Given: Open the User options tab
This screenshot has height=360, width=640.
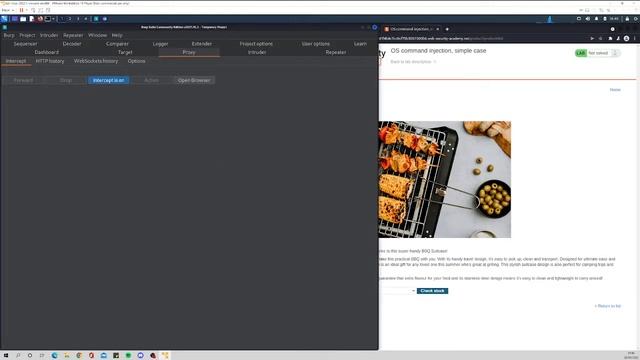Looking at the screenshot, I should click(x=316, y=44).
